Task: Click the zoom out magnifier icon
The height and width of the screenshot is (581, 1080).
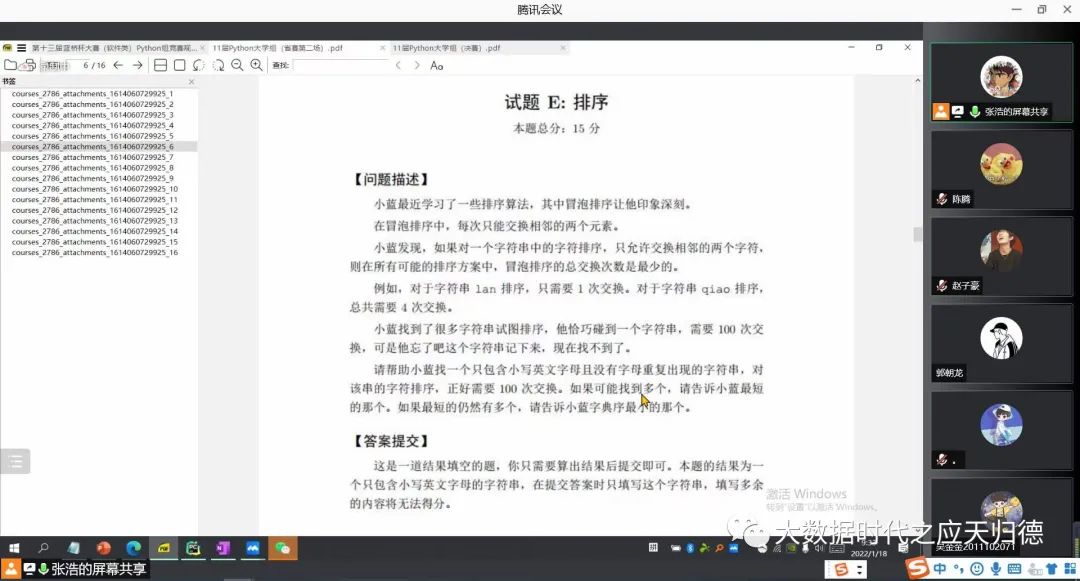Action: 237,65
